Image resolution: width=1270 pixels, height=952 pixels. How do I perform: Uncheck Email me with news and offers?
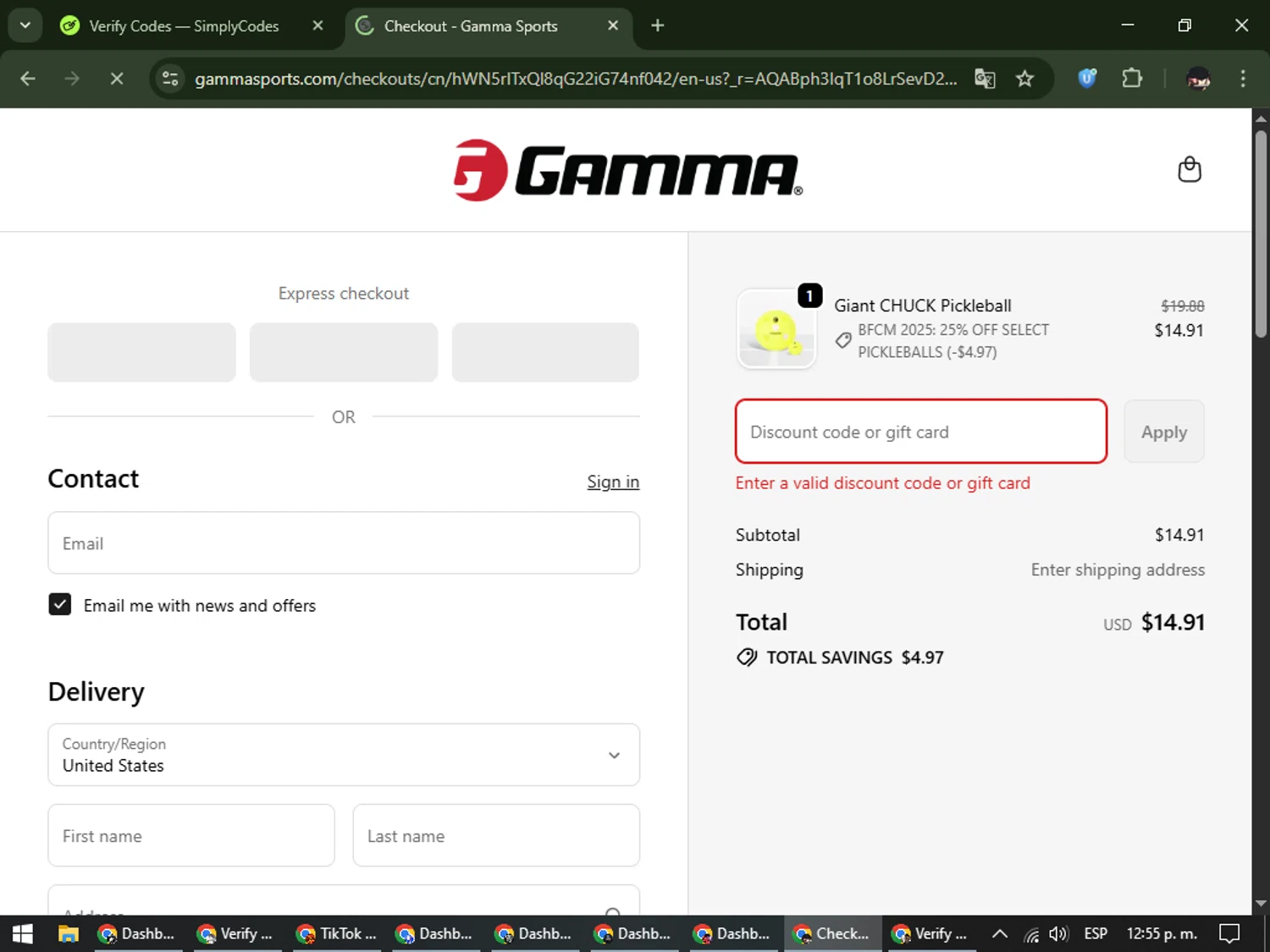(60, 604)
